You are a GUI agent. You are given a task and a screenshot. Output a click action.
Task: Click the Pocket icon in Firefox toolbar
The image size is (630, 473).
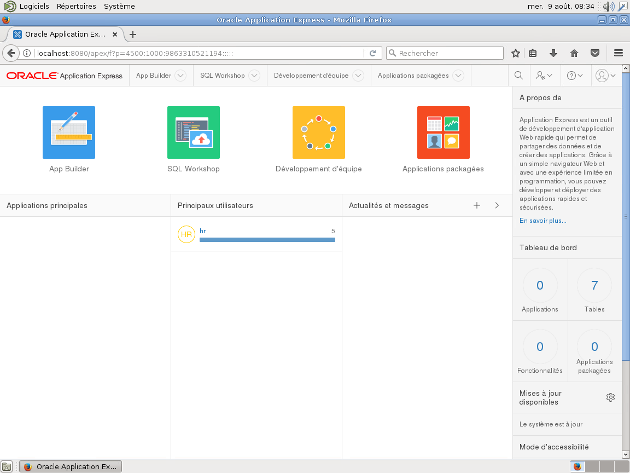595,53
